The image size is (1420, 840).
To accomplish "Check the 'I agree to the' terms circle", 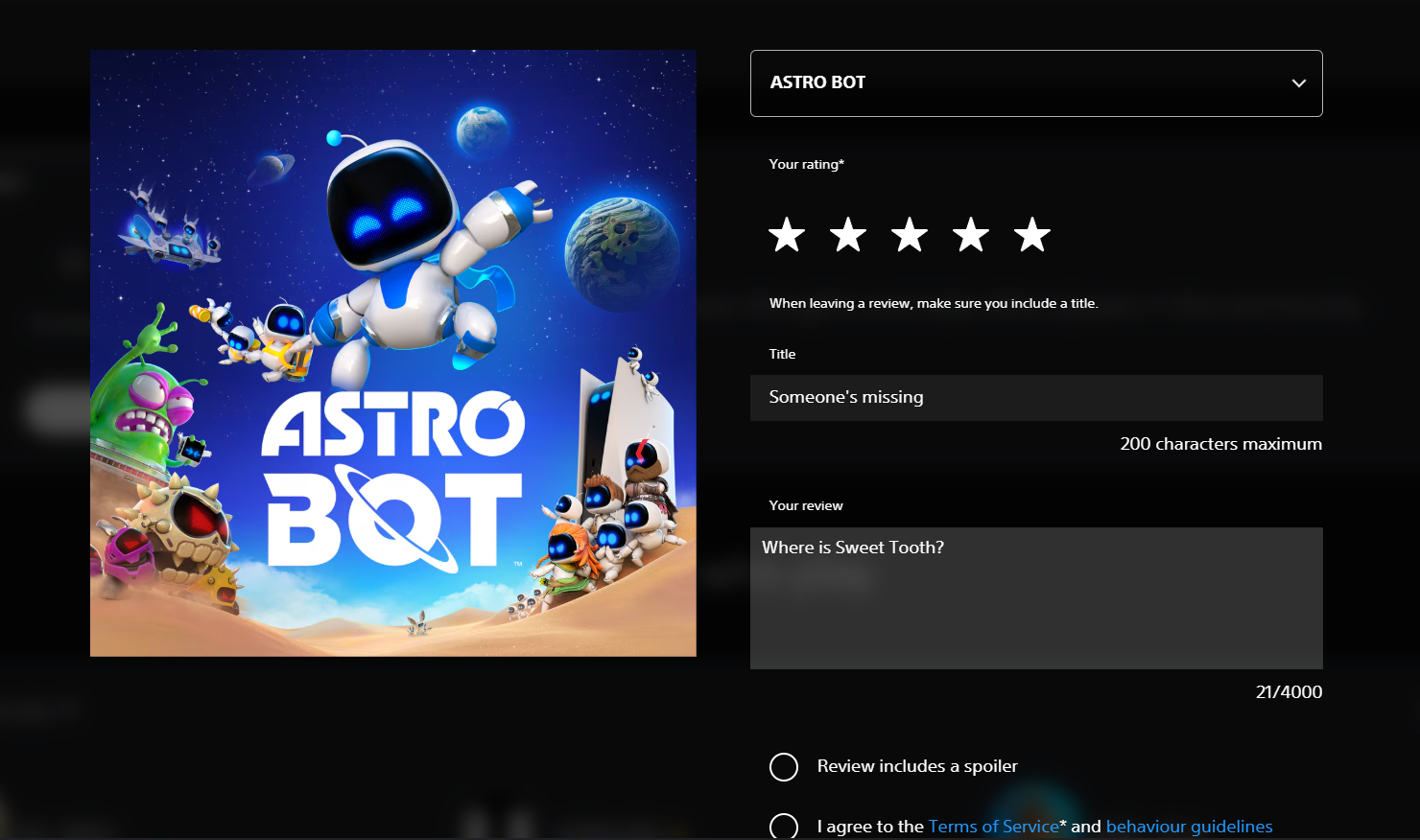I will [784, 826].
